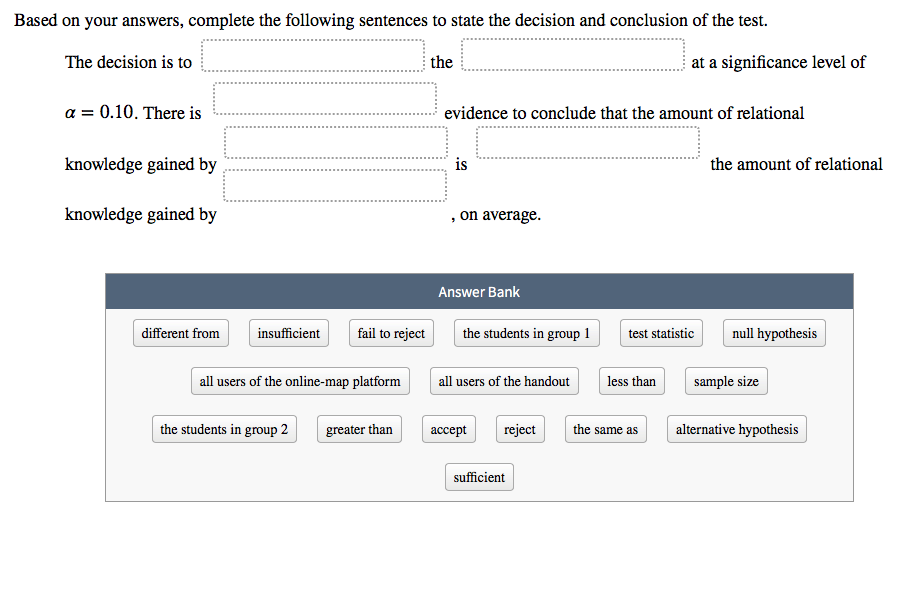
Task: Select 'the students in group 1' tile
Action: [x=526, y=333]
